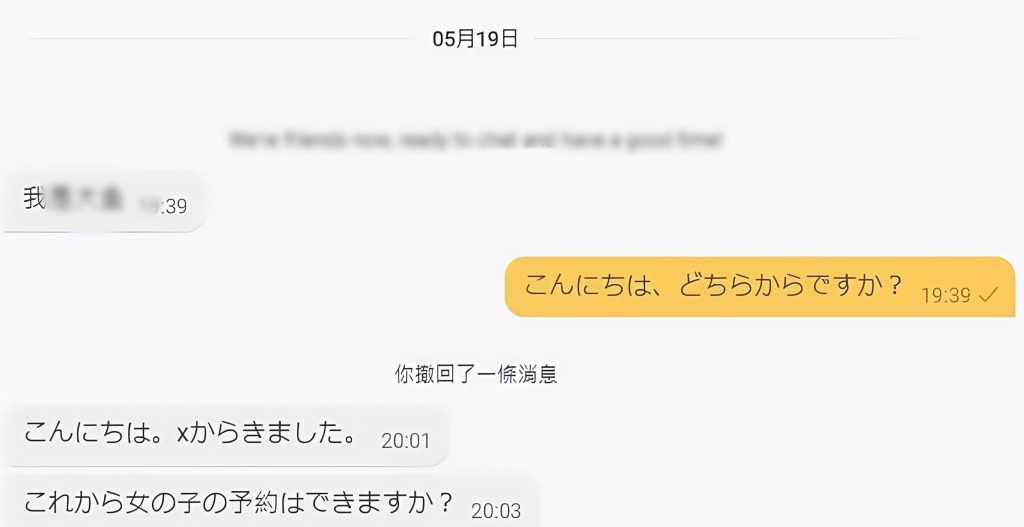
Task: Click the blurred friends system notice
Action: (x=475, y=139)
